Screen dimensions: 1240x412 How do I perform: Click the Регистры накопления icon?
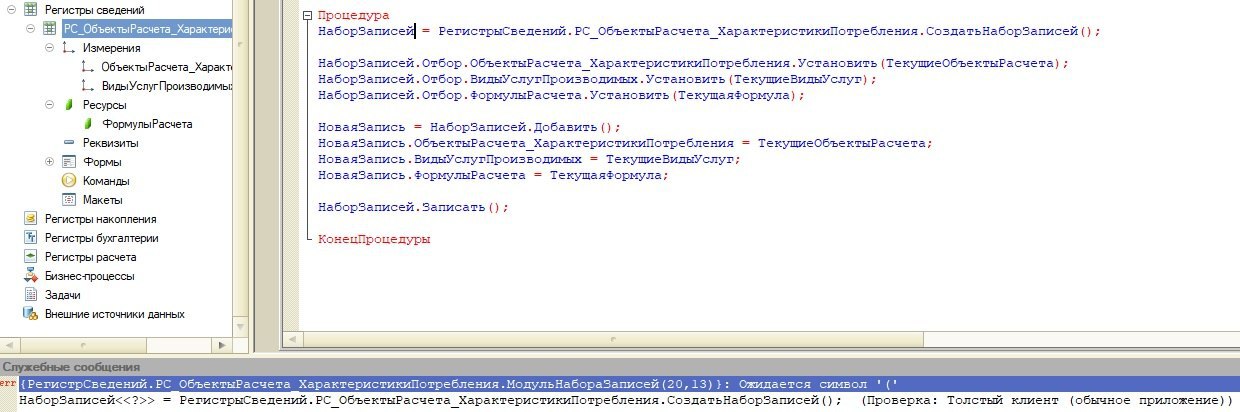(x=30, y=219)
